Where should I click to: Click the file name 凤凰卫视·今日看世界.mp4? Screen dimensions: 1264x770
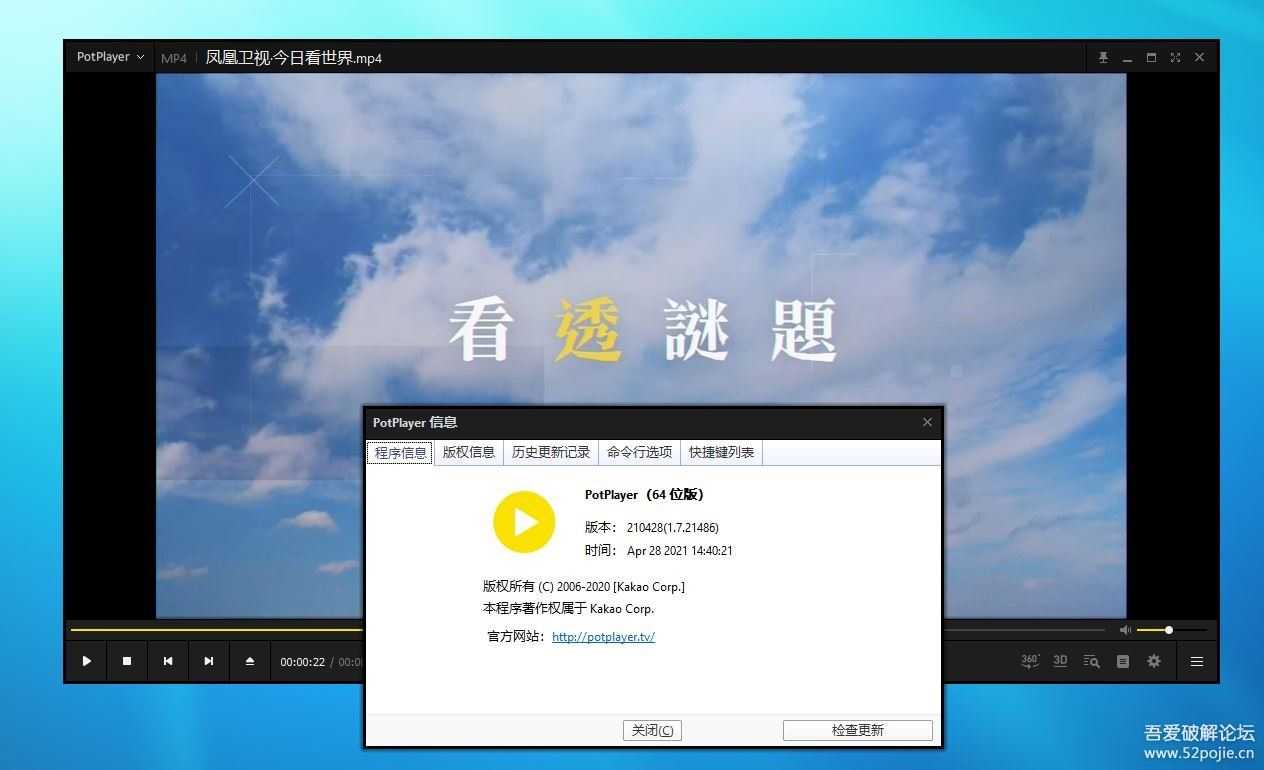click(x=294, y=58)
